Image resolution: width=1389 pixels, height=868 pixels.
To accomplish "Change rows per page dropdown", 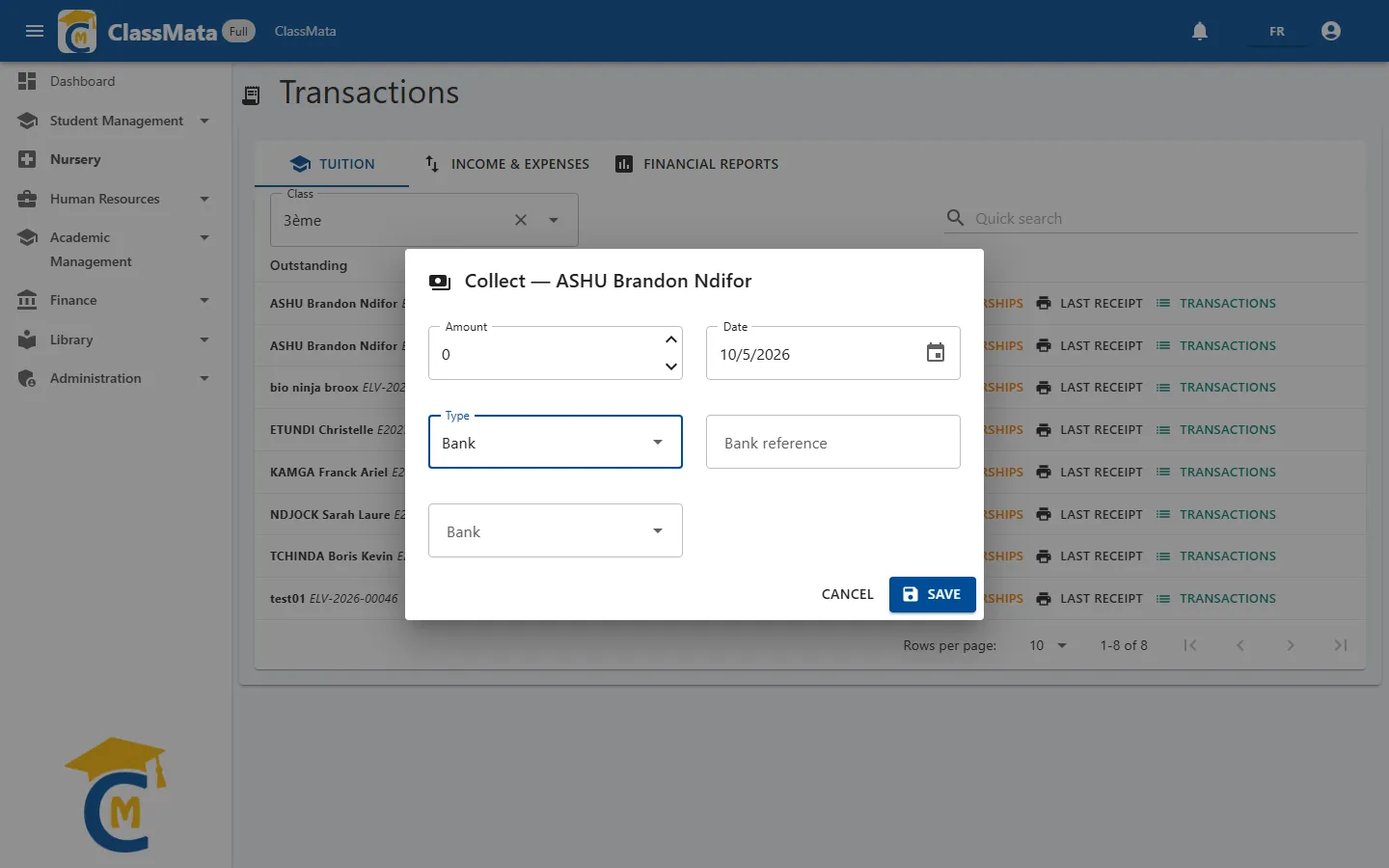I will 1048,645.
